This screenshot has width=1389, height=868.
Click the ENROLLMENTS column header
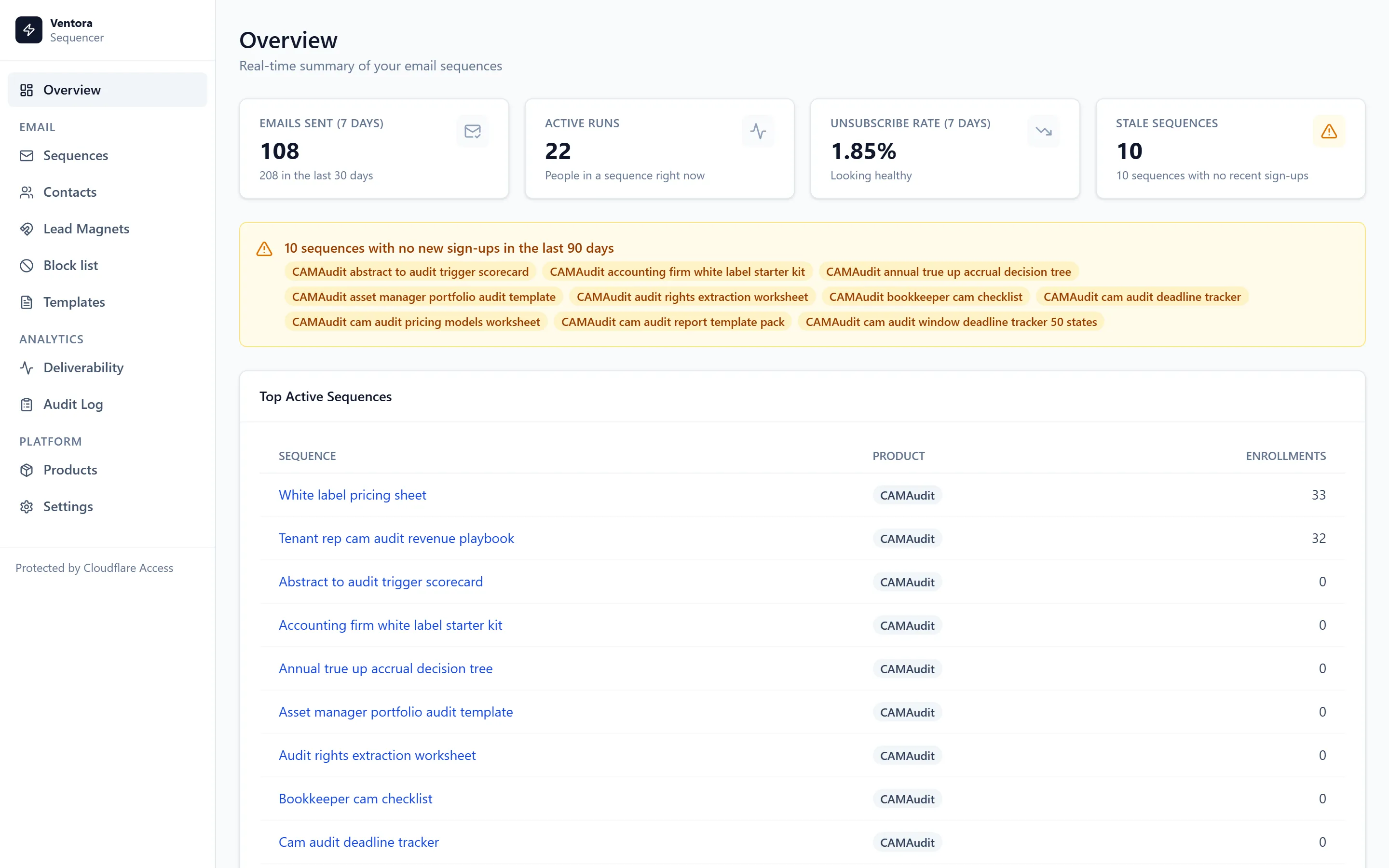(1286, 456)
